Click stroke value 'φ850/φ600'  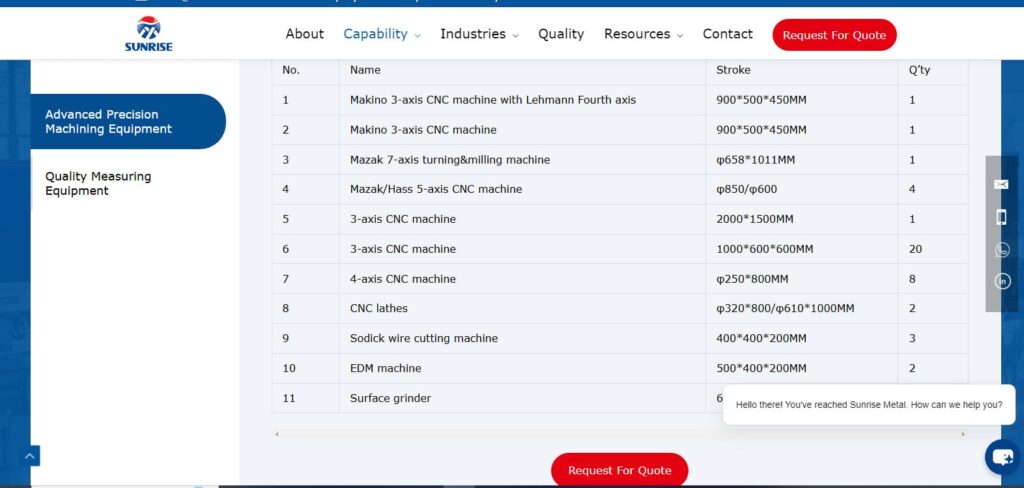[746, 189]
